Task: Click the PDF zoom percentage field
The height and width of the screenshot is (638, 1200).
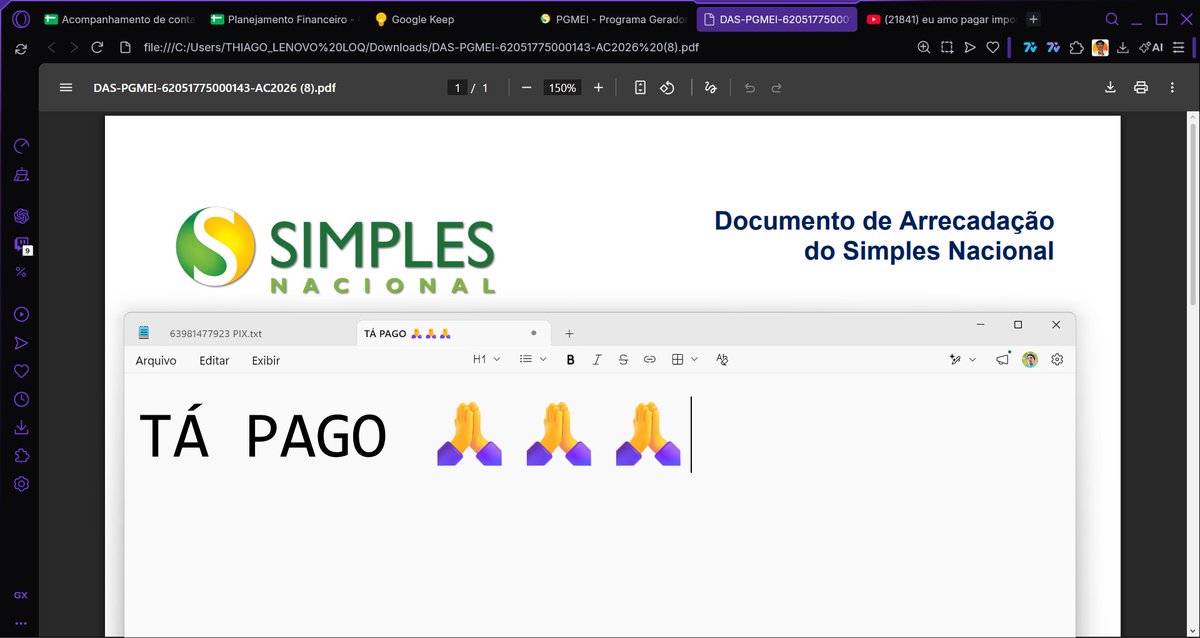Action: point(562,88)
